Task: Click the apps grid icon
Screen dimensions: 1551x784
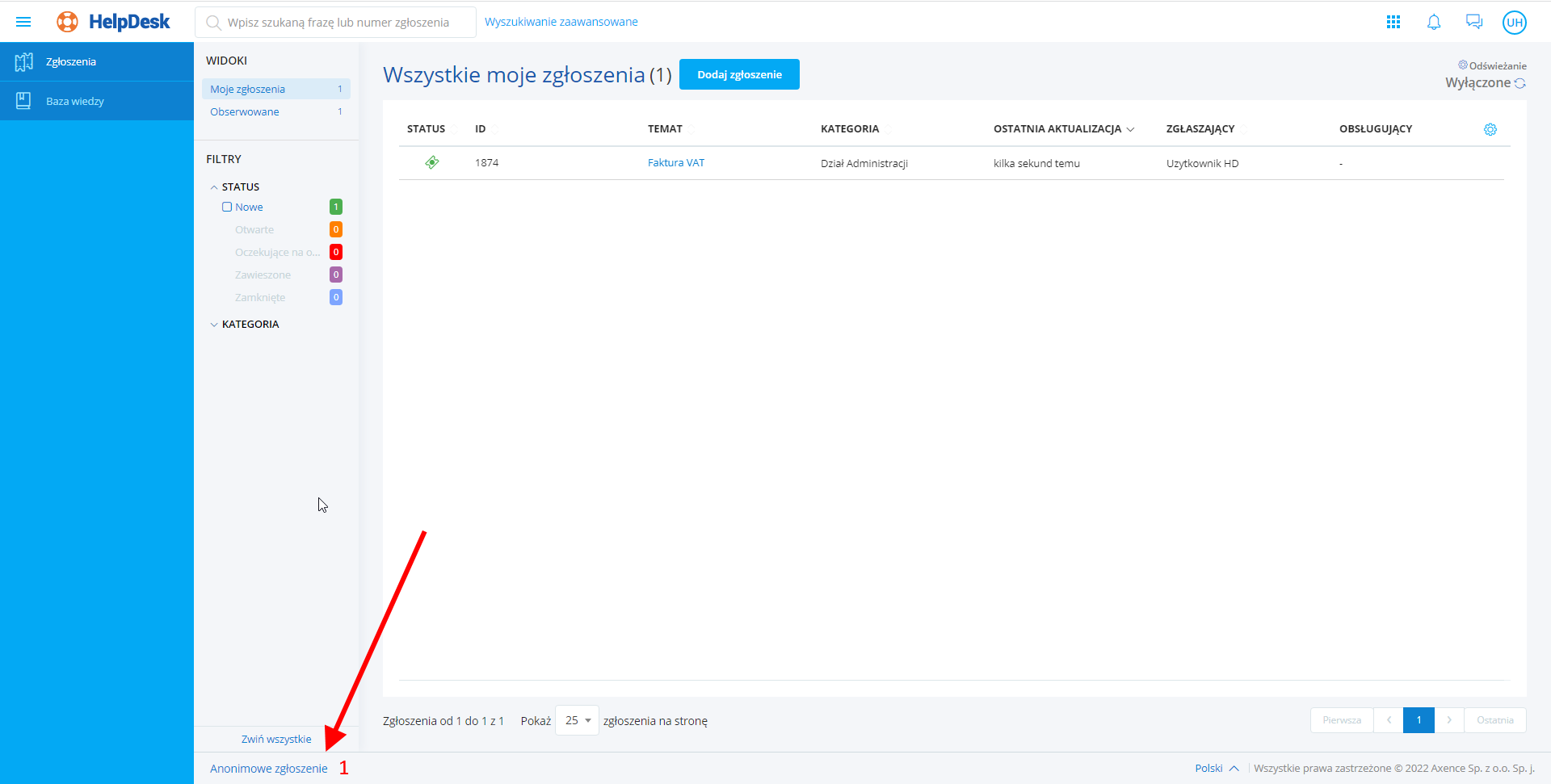Action: (x=1393, y=22)
